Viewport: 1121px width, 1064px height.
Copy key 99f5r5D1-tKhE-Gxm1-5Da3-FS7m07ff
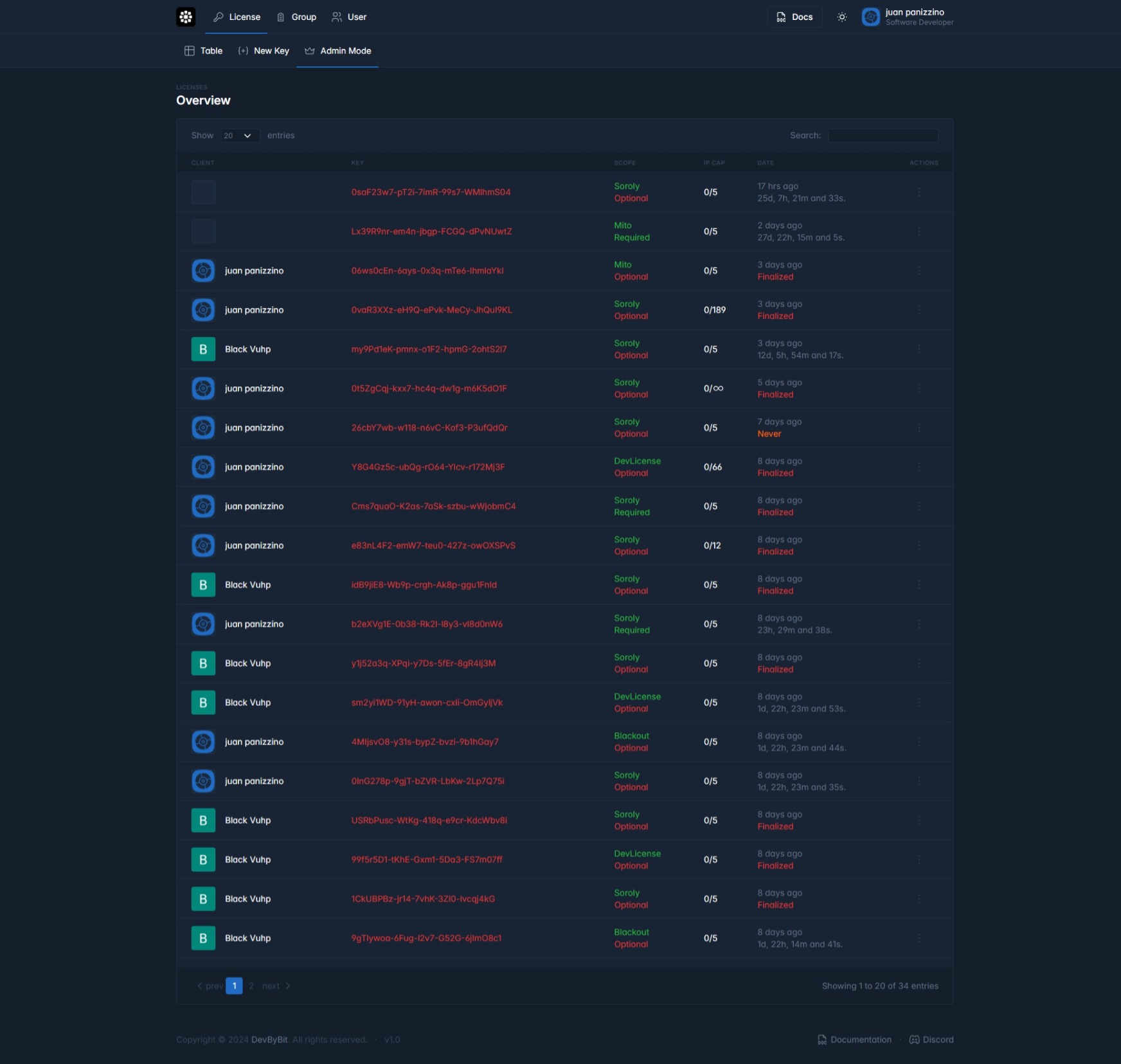click(427, 860)
